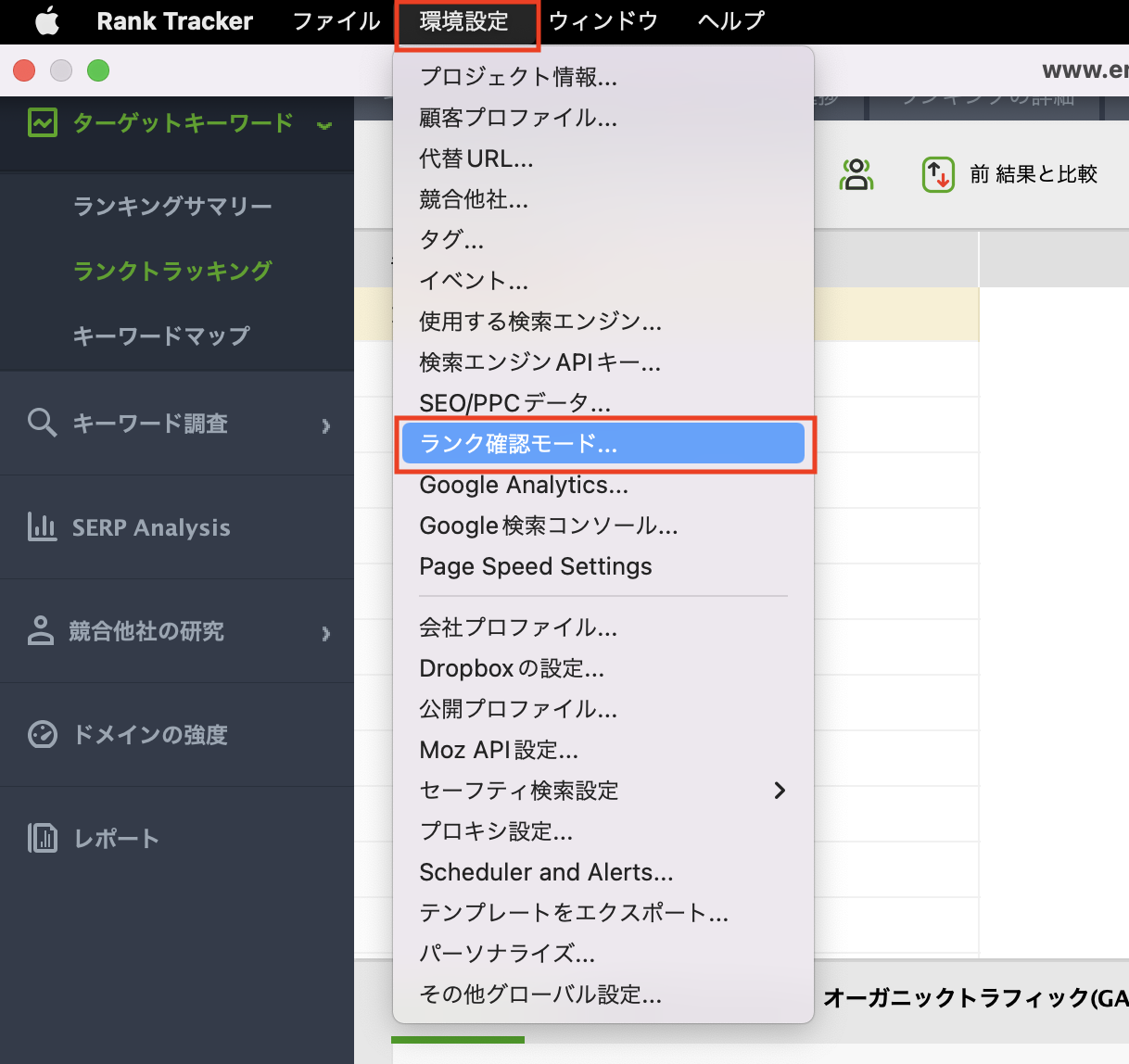Click the ドメインの強度 sidebar label

(150, 735)
